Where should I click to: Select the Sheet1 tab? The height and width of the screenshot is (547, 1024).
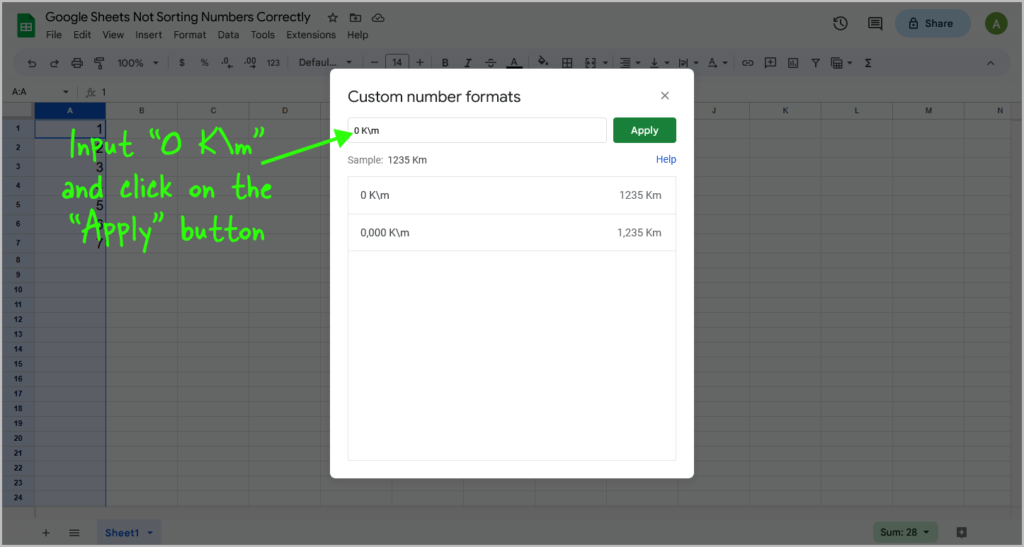(129, 533)
